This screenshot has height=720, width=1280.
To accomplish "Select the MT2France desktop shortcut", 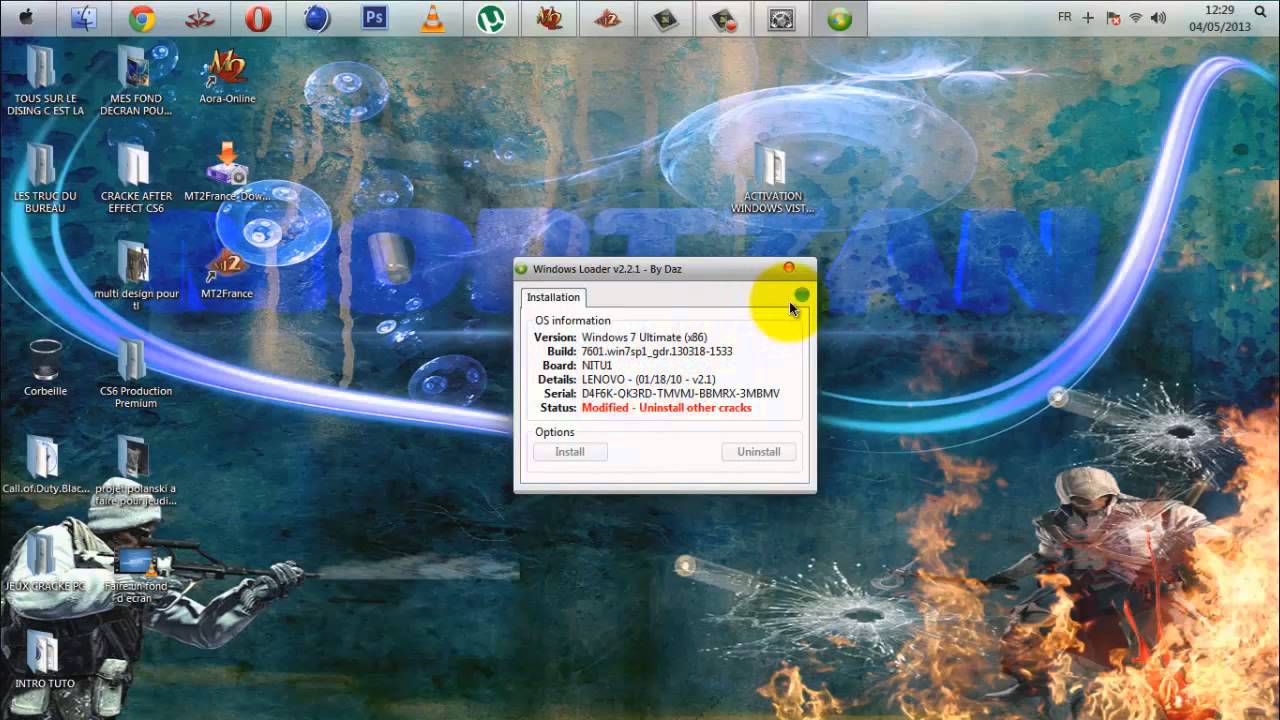I will [x=227, y=272].
